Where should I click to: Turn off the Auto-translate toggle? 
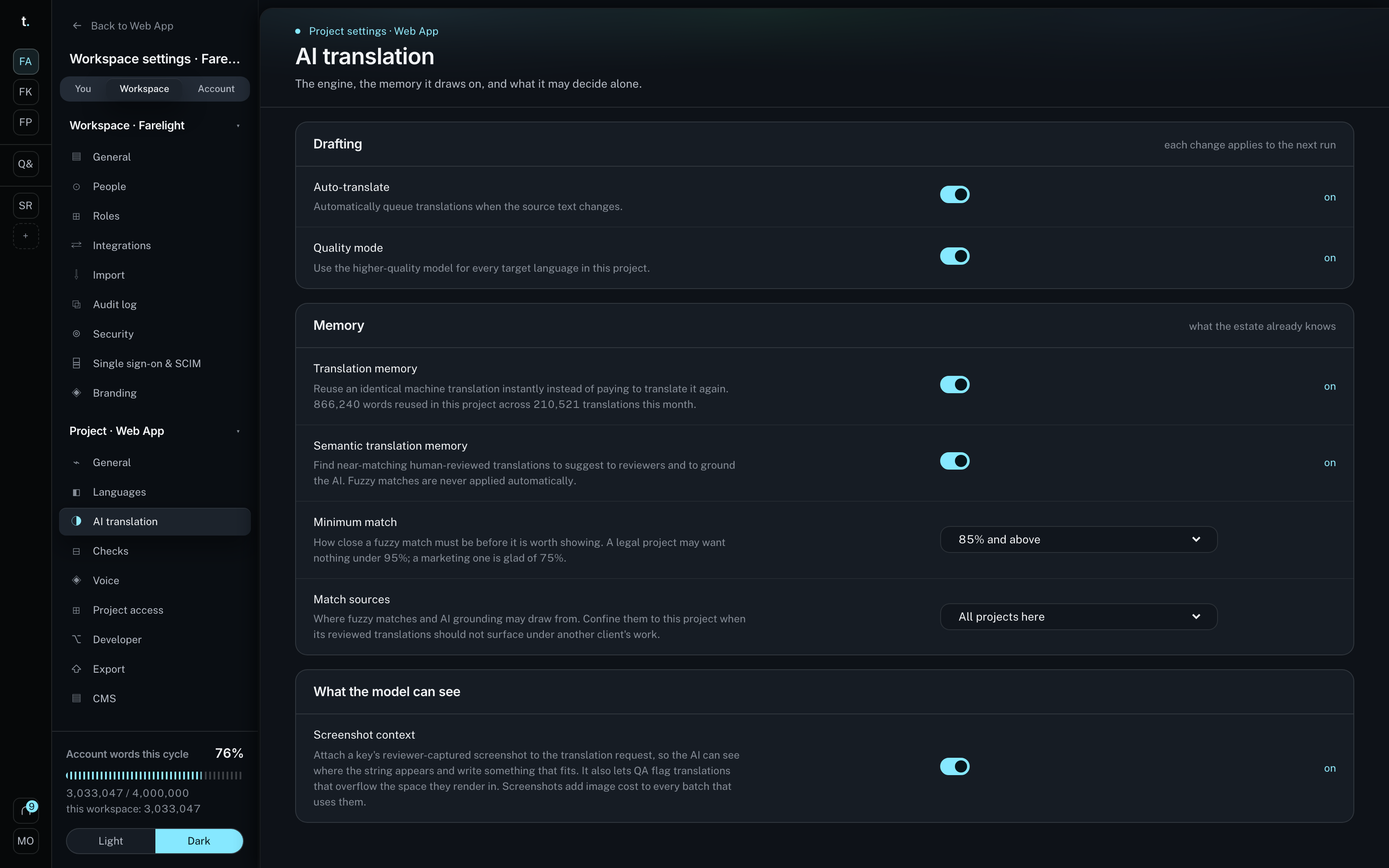pyautogui.click(x=955, y=194)
